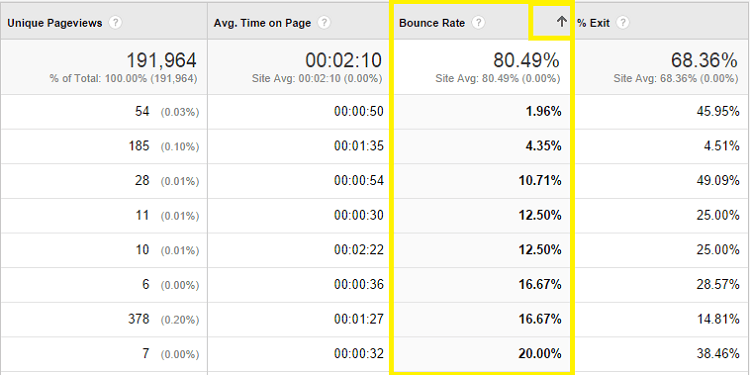Click exit rate cell 14.81%
This screenshot has width=750, height=375.
pos(662,320)
